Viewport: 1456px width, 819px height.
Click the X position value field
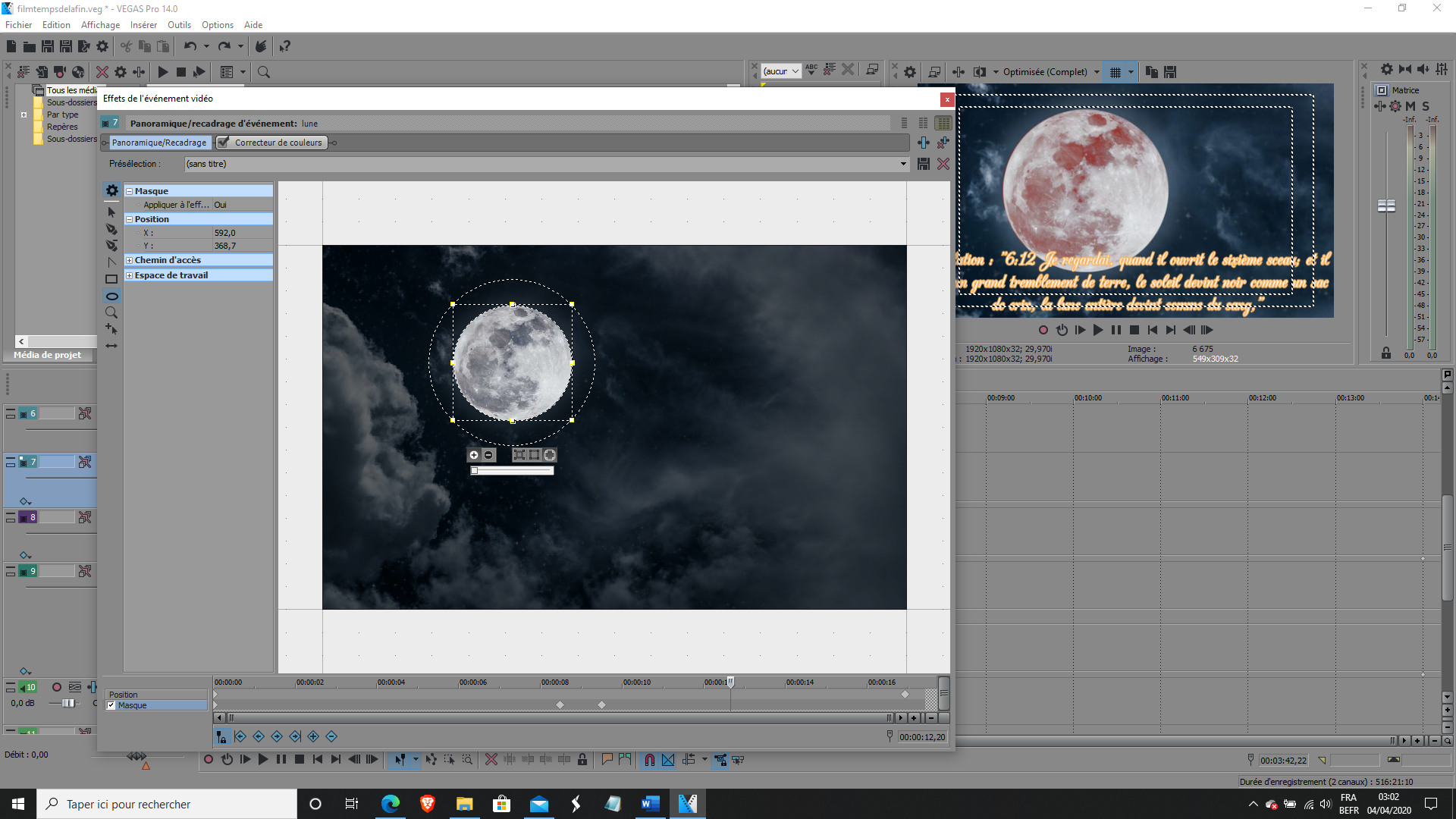pyautogui.click(x=242, y=233)
